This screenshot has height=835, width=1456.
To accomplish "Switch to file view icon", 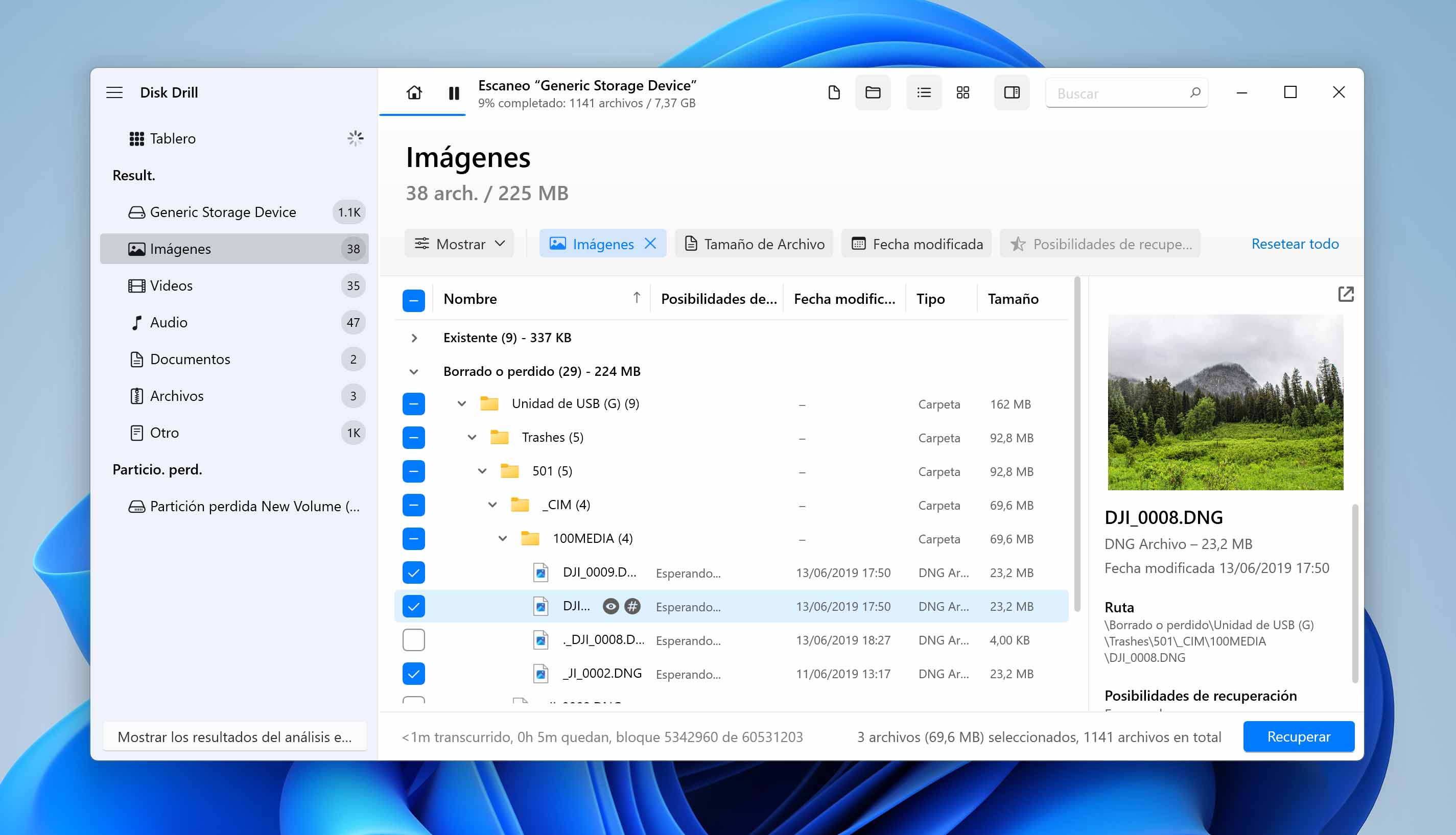I will tap(834, 92).
